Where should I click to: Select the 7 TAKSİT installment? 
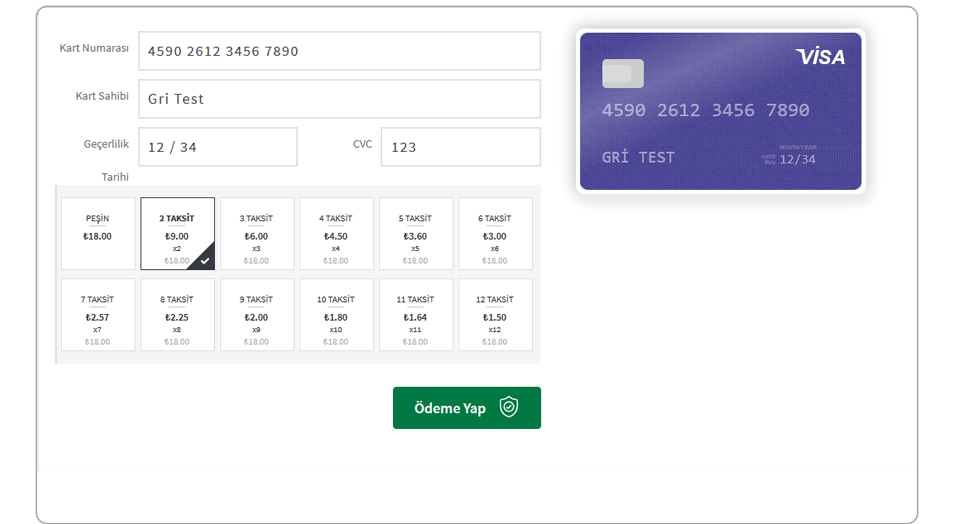tap(98, 315)
